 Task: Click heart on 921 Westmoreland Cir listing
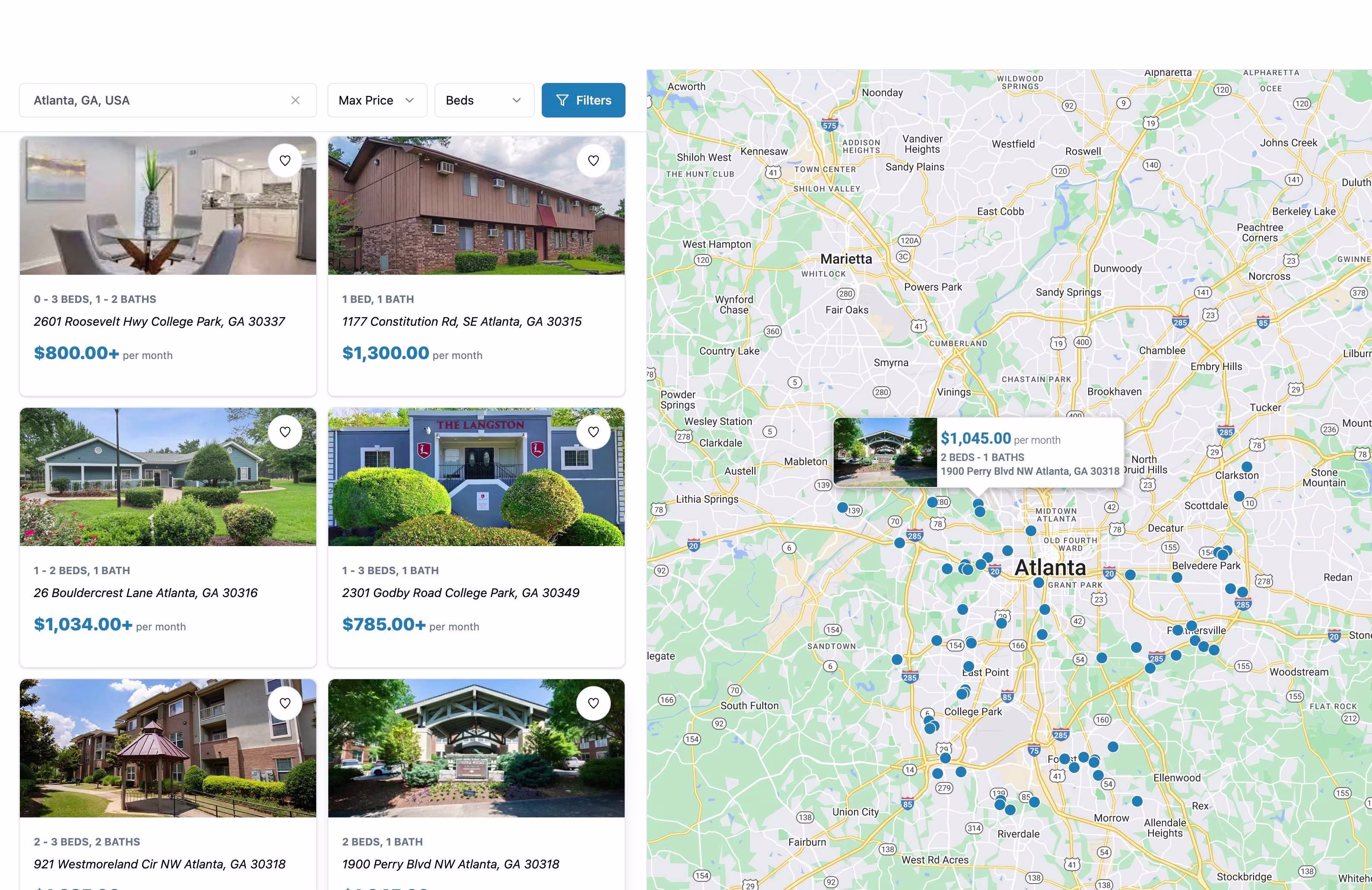(x=285, y=703)
